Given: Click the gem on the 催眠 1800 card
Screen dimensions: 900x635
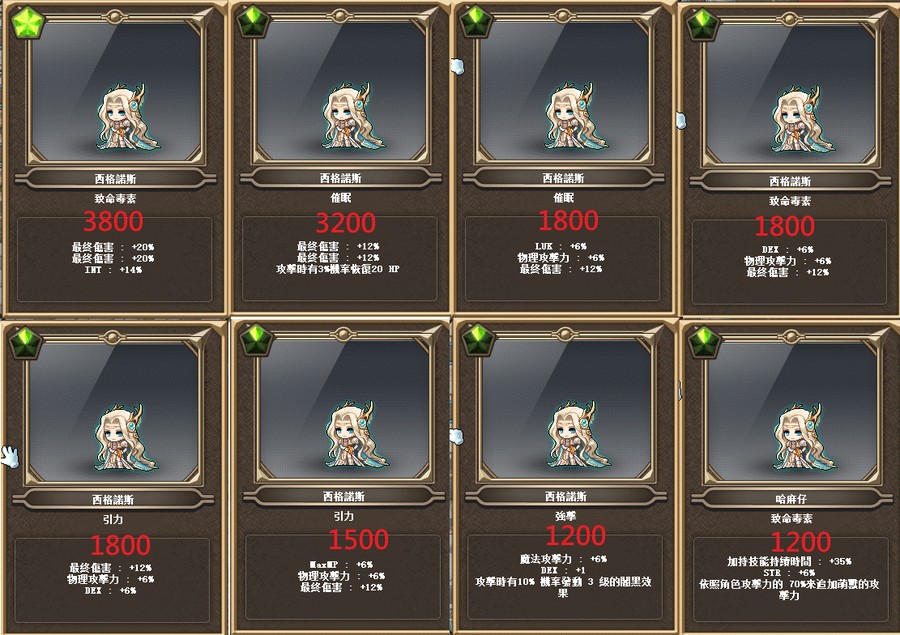Looking at the screenshot, I should [x=476, y=21].
